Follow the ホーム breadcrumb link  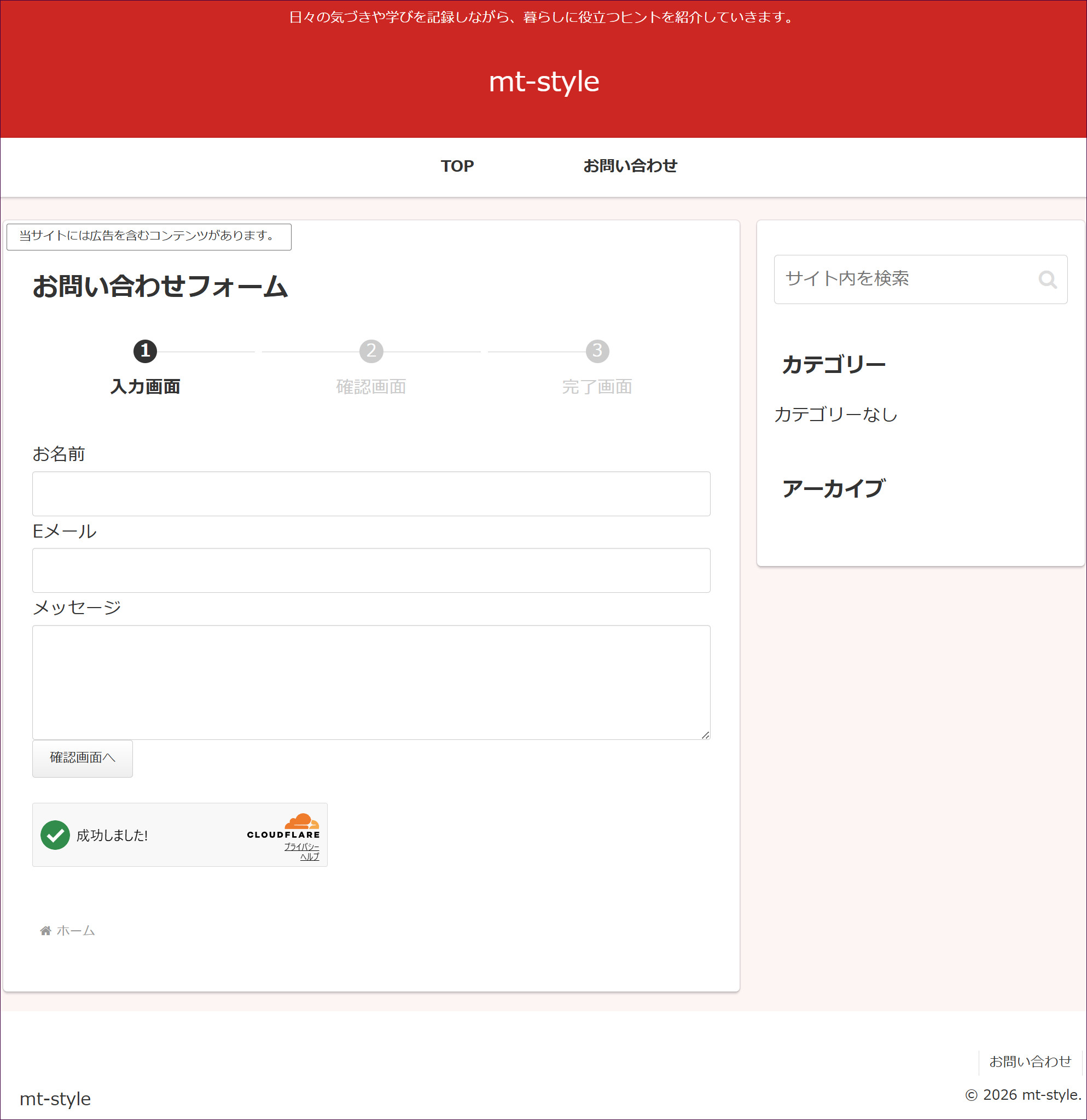76,931
